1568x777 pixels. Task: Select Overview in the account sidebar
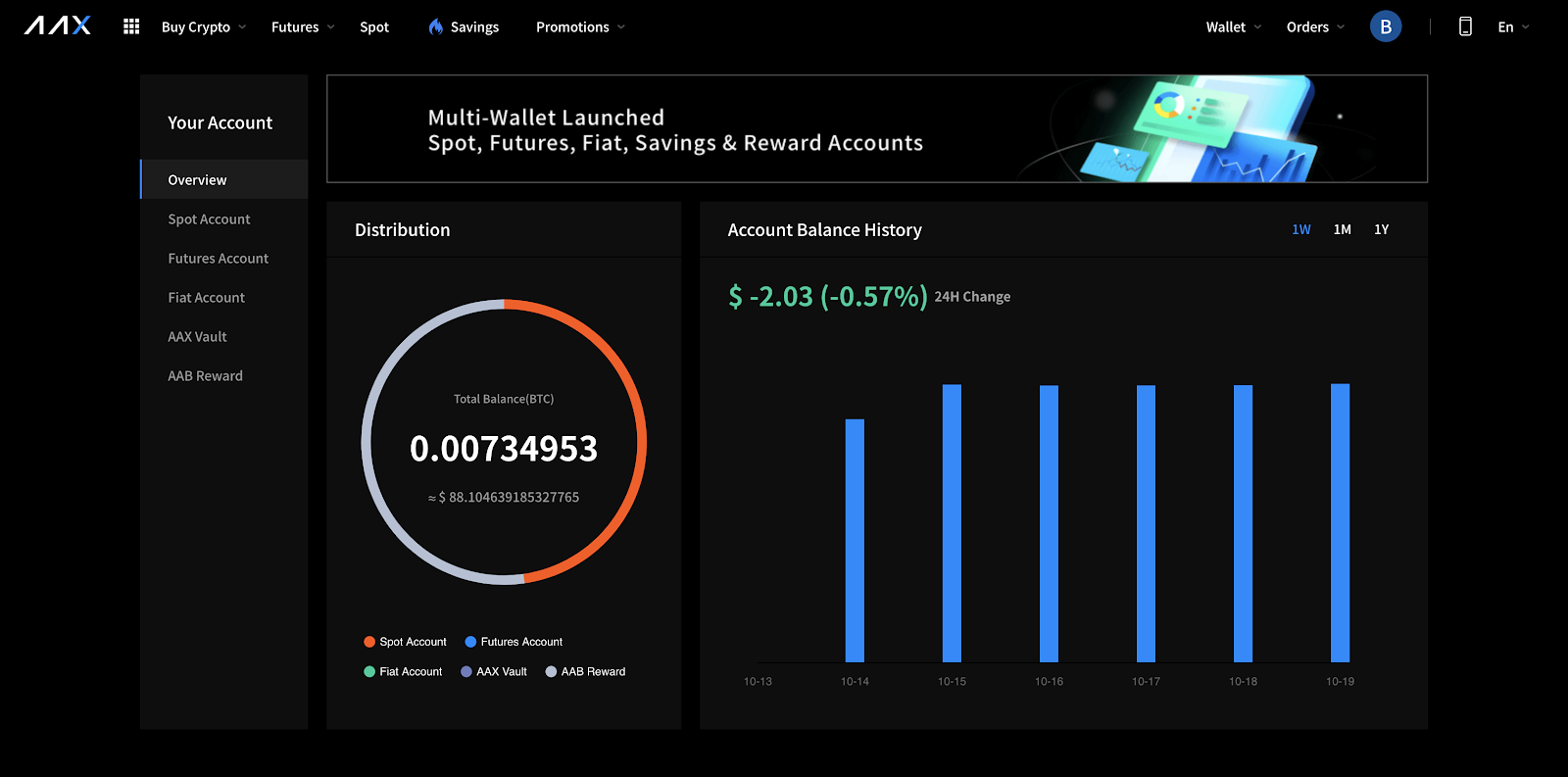pyautogui.click(x=224, y=179)
